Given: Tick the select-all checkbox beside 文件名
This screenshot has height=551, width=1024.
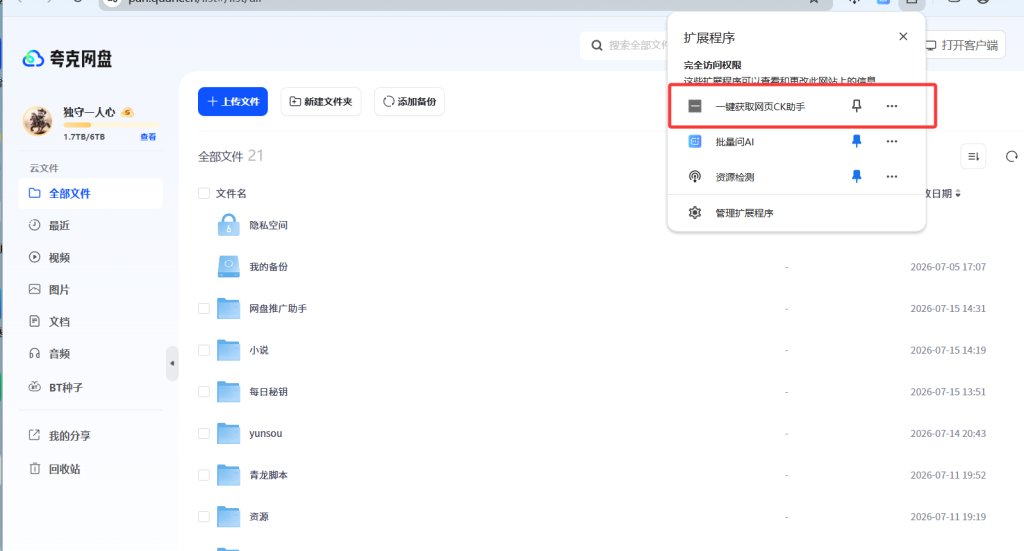Looking at the screenshot, I should pyautogui.click(x=204, y=193).
